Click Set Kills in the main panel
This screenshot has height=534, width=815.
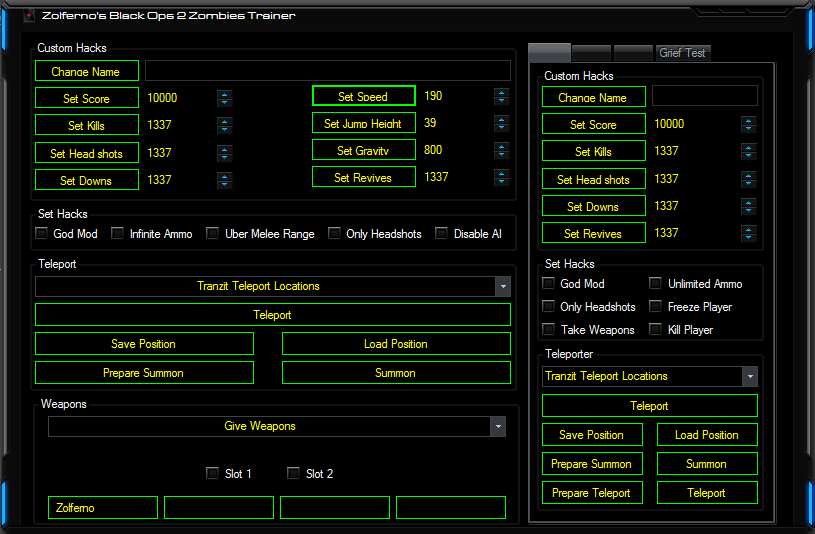click(87, 125)
